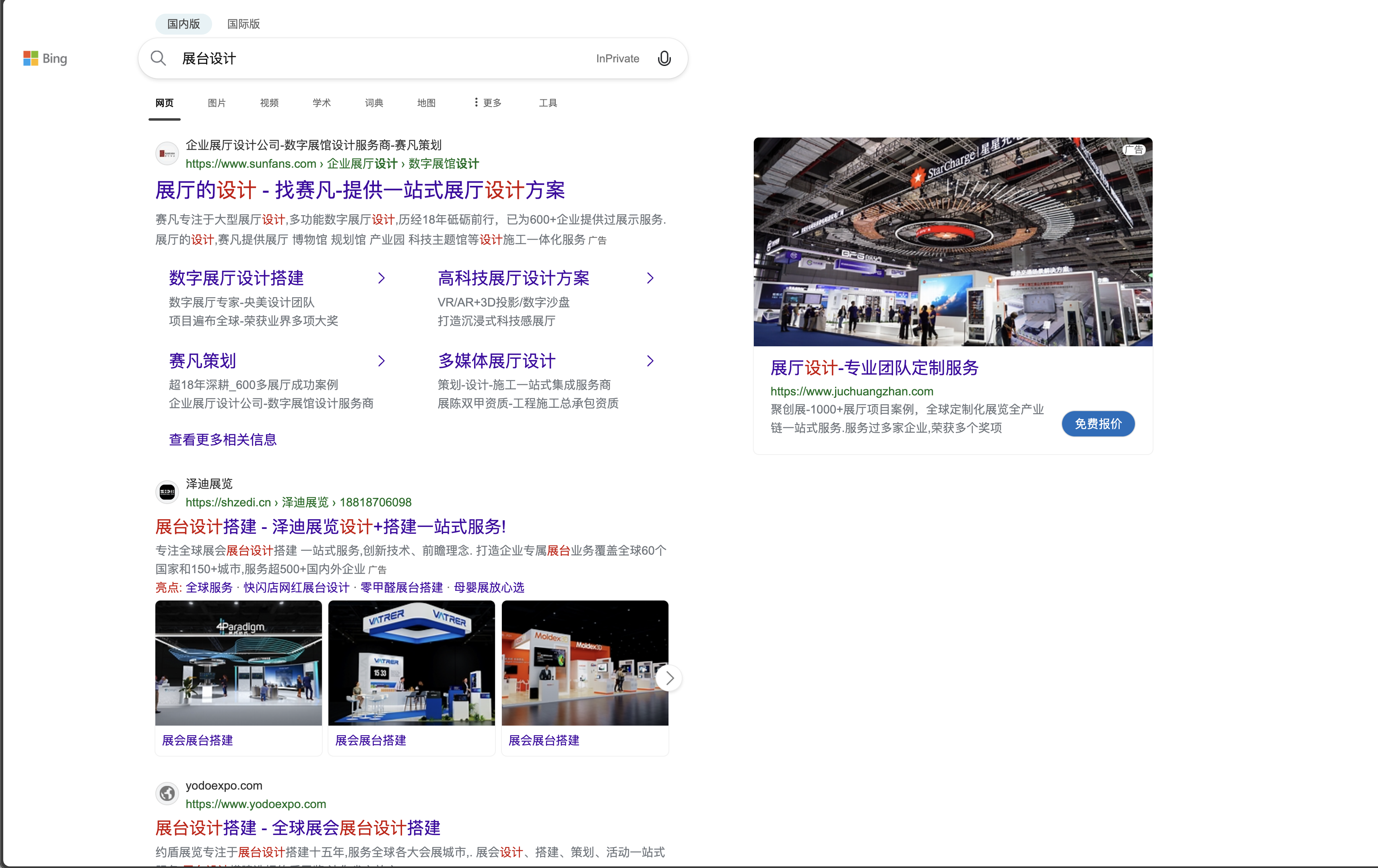The width and height of the screenshot is (1378, 868).
Task: Open the 4Paradigm booth thumbnail
Action: click(x=239, y=663)
